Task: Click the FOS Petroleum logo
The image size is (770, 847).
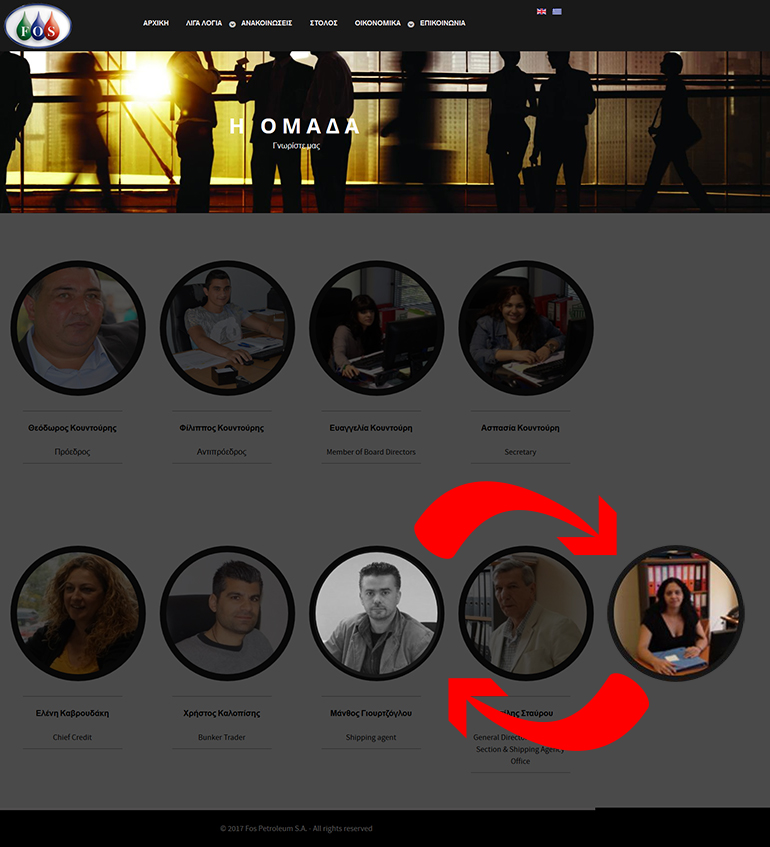Action: click(38, 25)
